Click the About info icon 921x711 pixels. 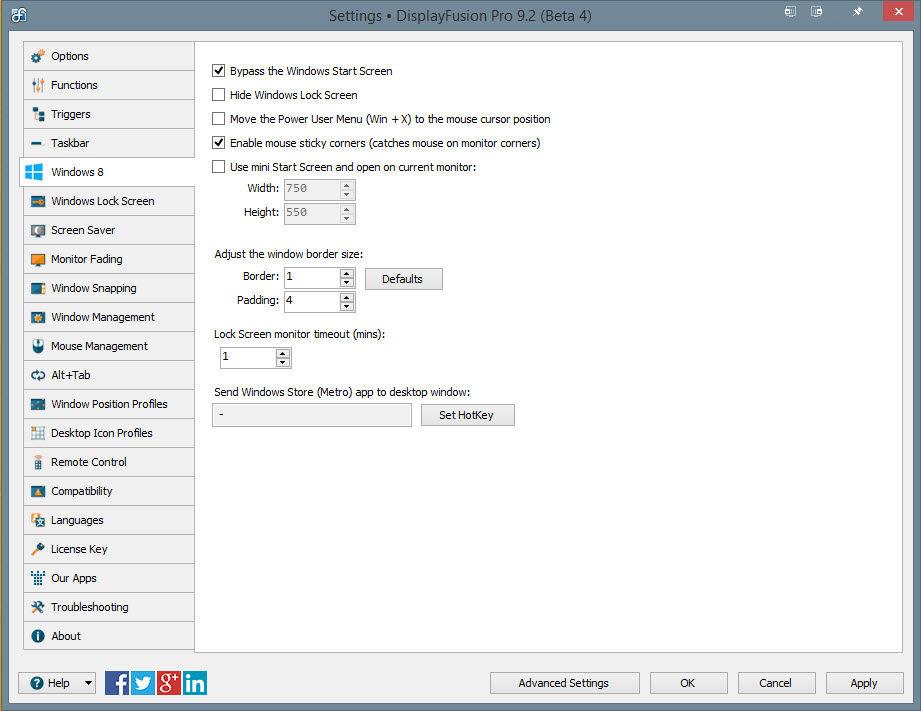point(38,636)
